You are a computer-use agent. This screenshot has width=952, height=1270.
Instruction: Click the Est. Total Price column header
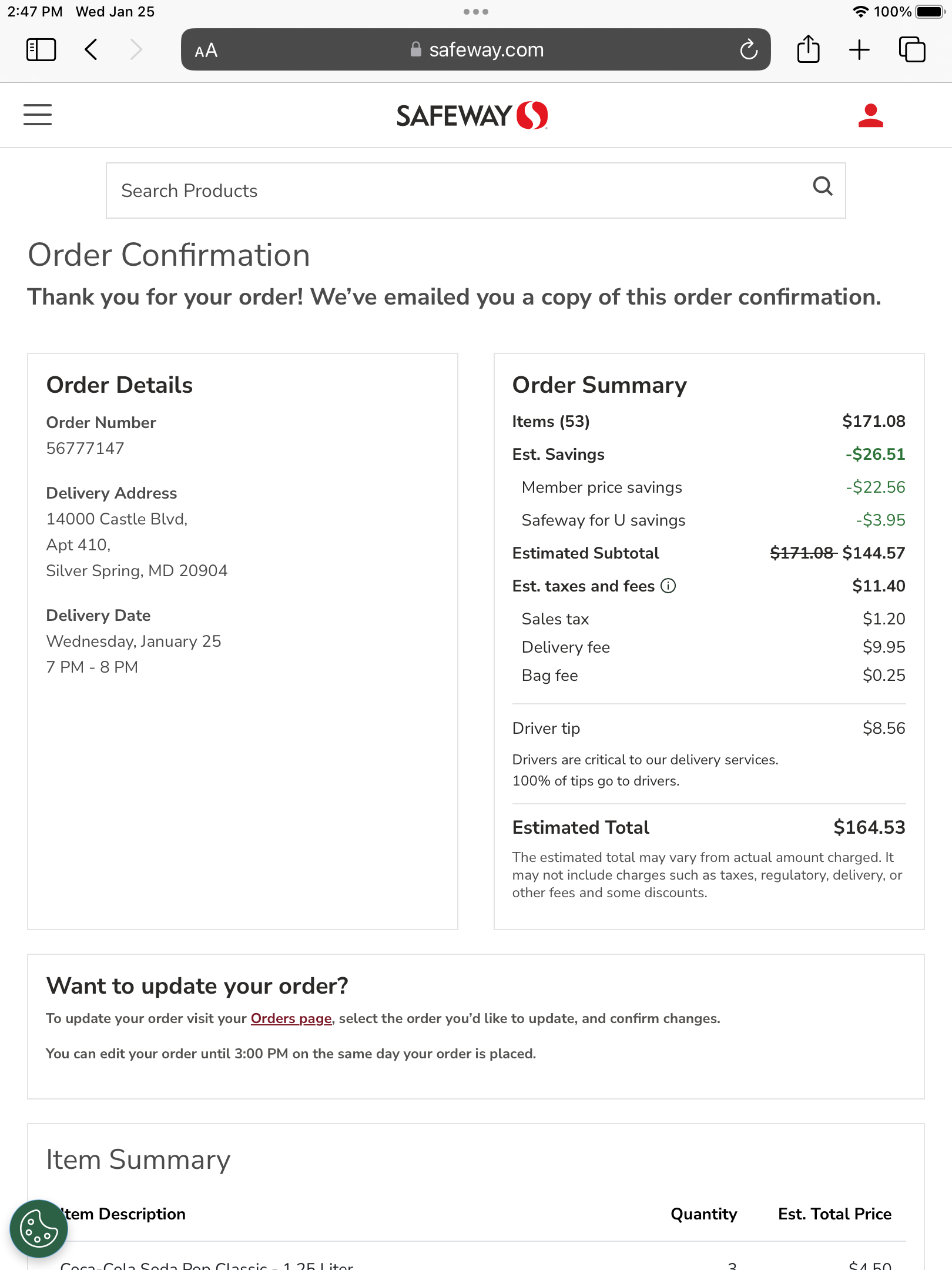(x=834, y=1214)
